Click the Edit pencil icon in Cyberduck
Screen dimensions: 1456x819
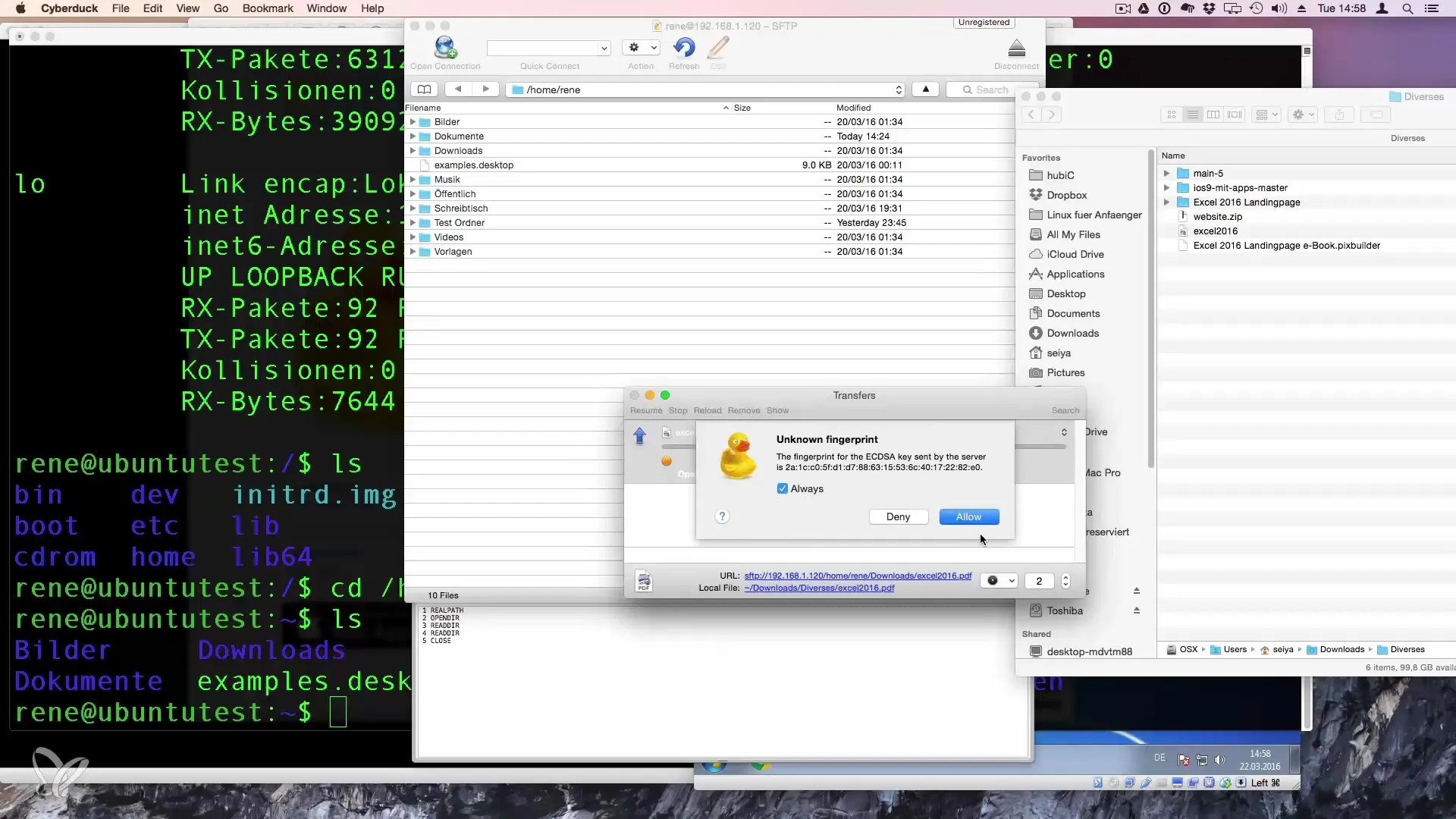[x=718, y=48]
